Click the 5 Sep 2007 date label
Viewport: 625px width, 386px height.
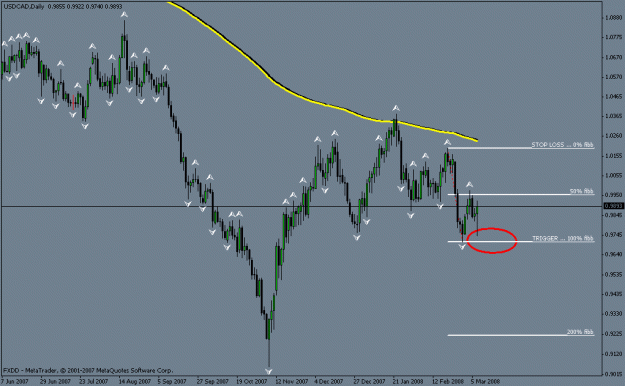click(x=172, y=382)
